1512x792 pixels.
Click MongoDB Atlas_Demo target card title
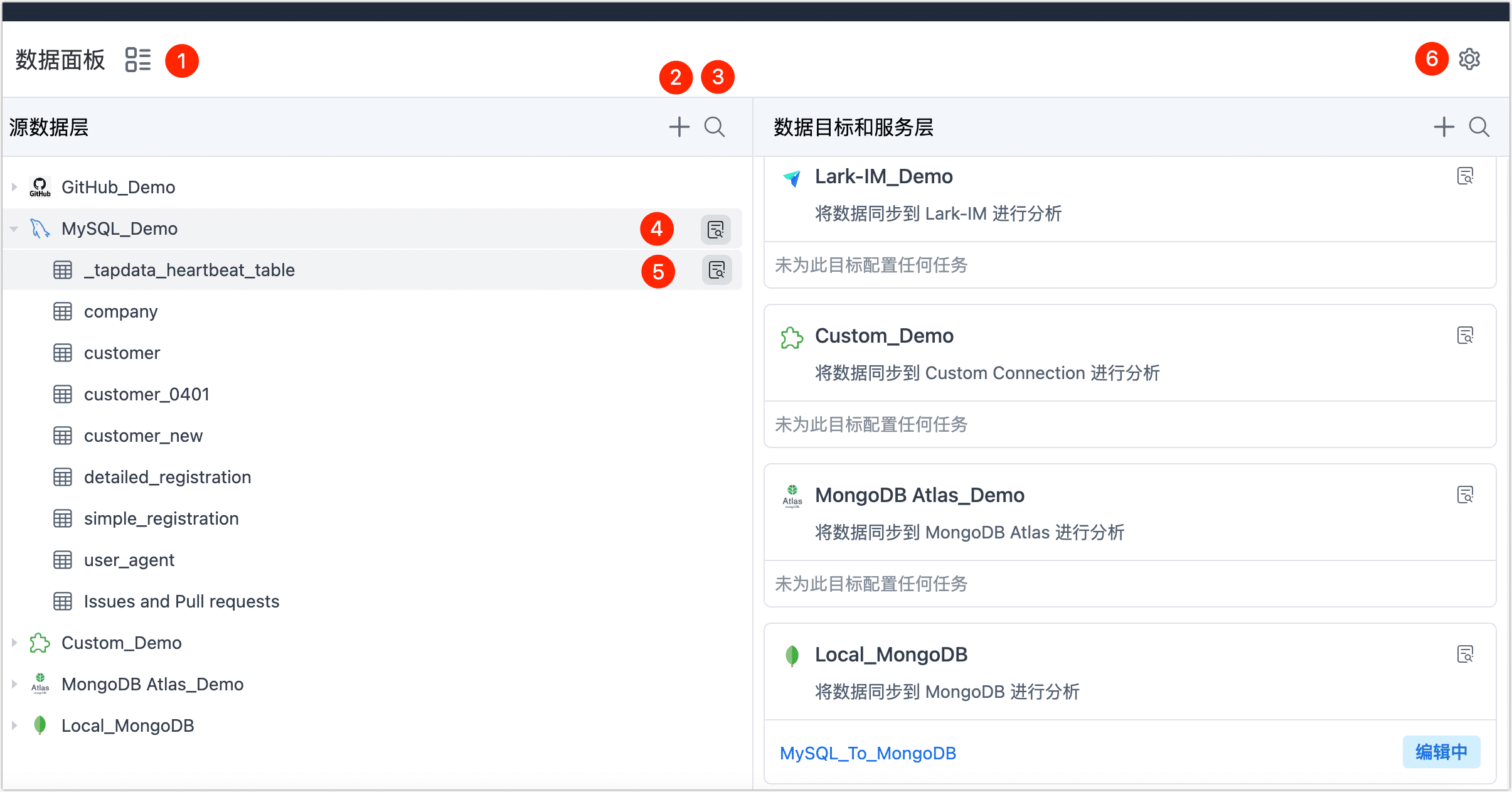(x=919, y=495)
